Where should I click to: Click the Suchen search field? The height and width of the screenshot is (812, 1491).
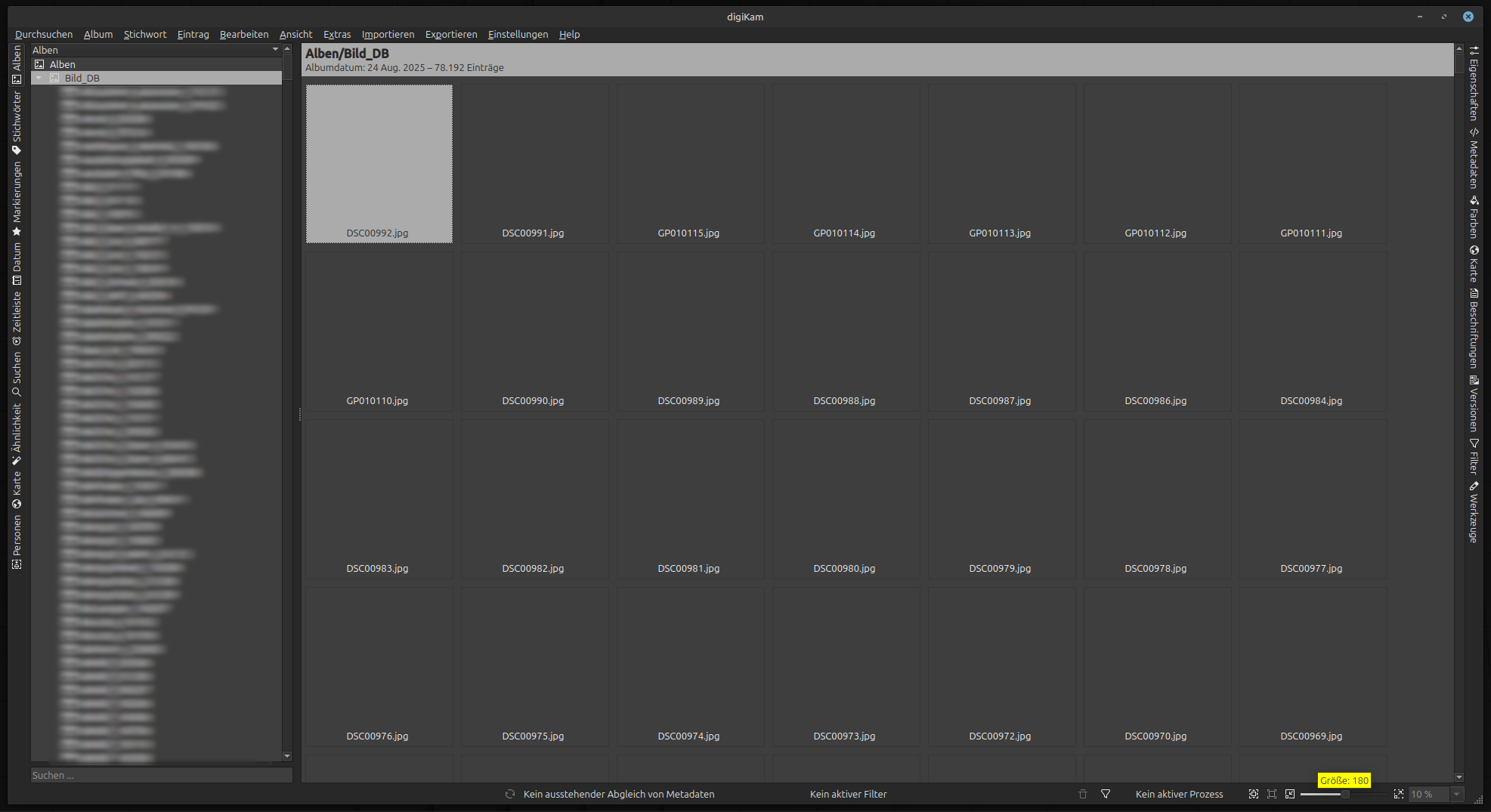[x=161, y=775]
